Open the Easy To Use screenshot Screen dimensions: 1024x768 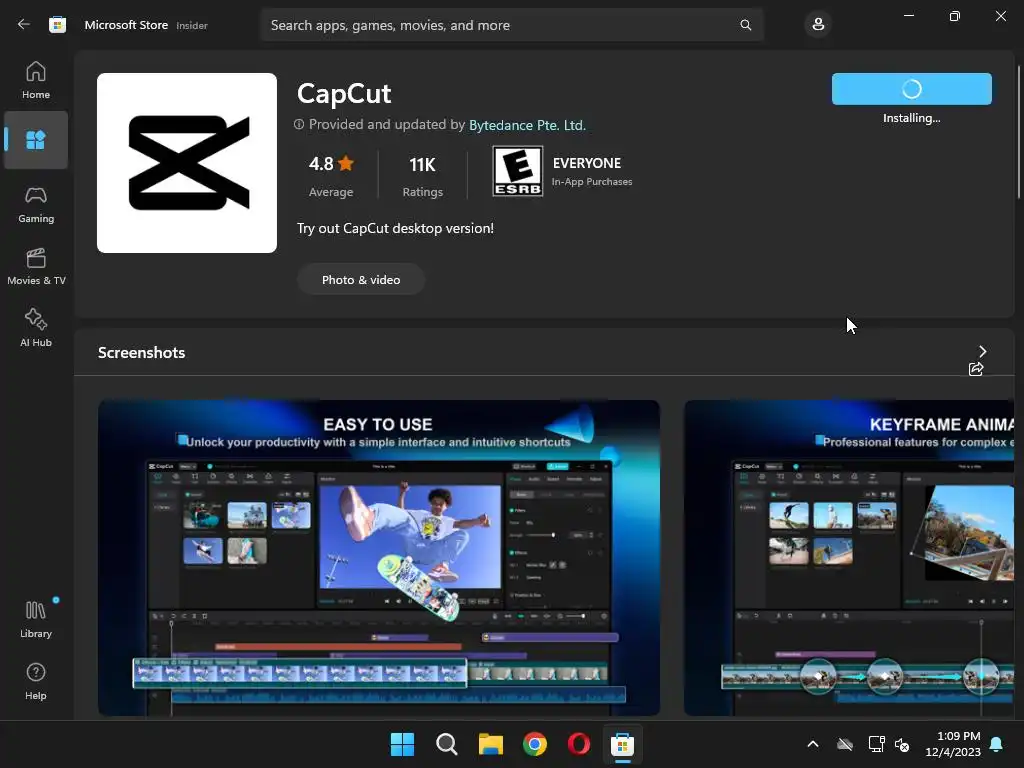(x=379, y=558)
